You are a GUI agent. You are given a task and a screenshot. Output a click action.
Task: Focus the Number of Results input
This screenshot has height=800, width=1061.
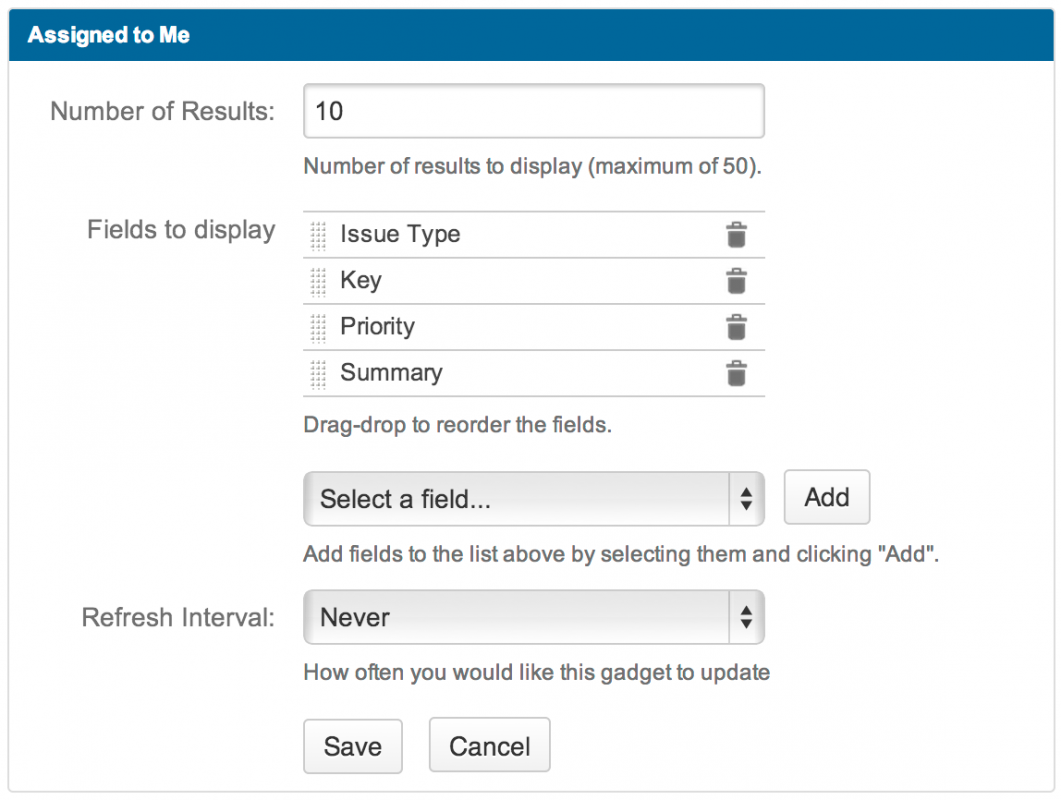point(533,111)
